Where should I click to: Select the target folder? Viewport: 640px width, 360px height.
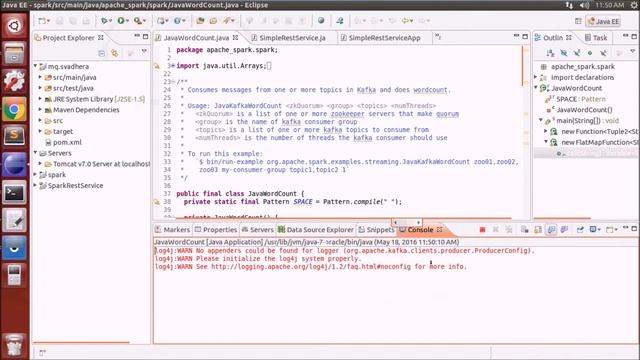(59, 131)
